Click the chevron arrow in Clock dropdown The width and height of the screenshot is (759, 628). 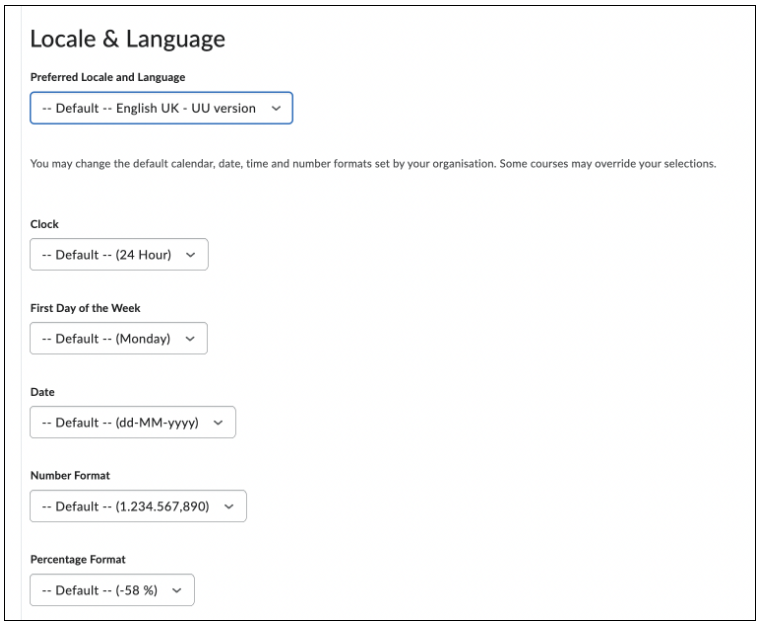point(191,255)
